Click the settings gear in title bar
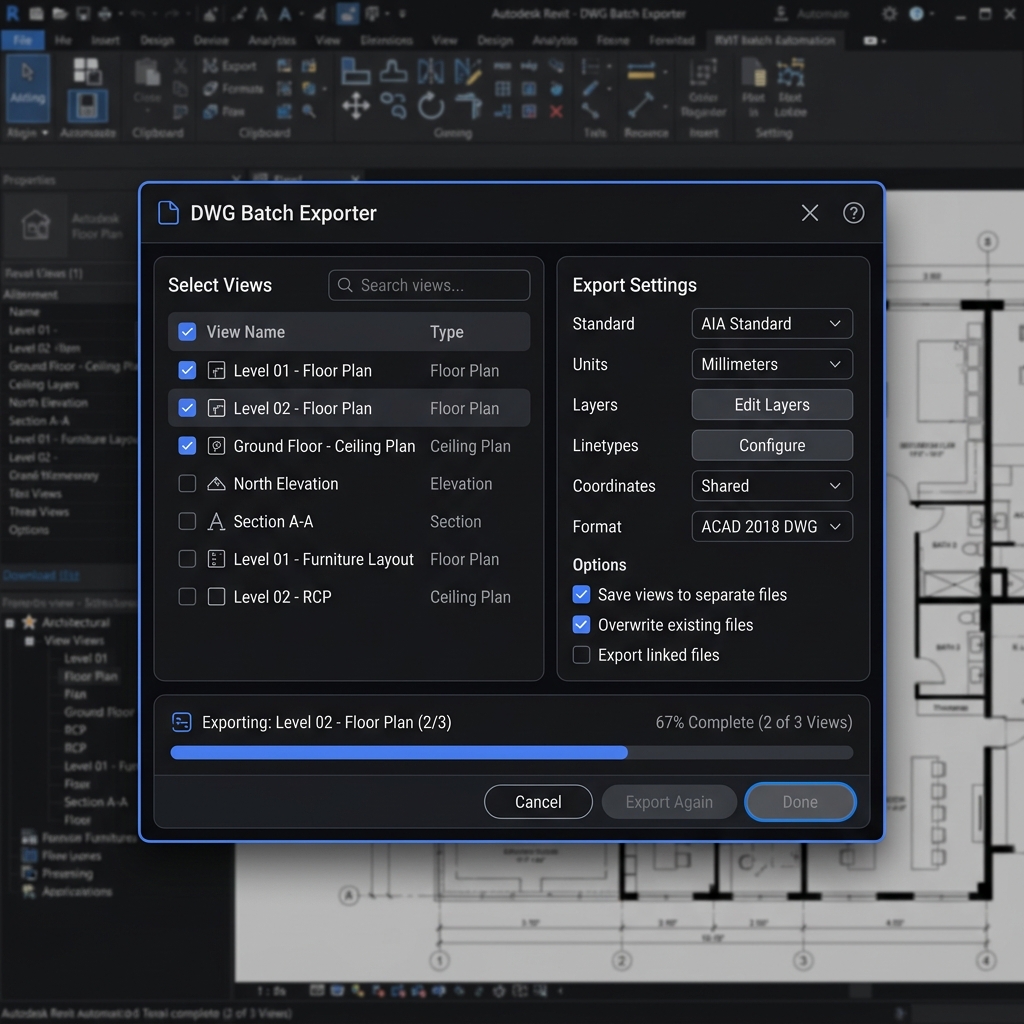Image resolution: width=1024 pixels, height=1024 pixels. (889, 14)
